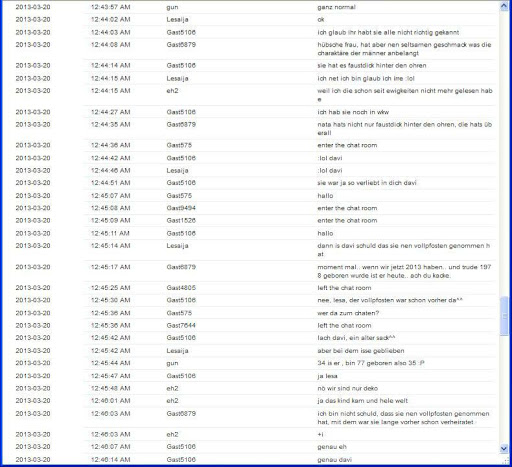Image resolution: width=512 pixels, height=467 pixels.
Task: Select Gast7644 'left the chat room' row
Action: click(256, 326)
